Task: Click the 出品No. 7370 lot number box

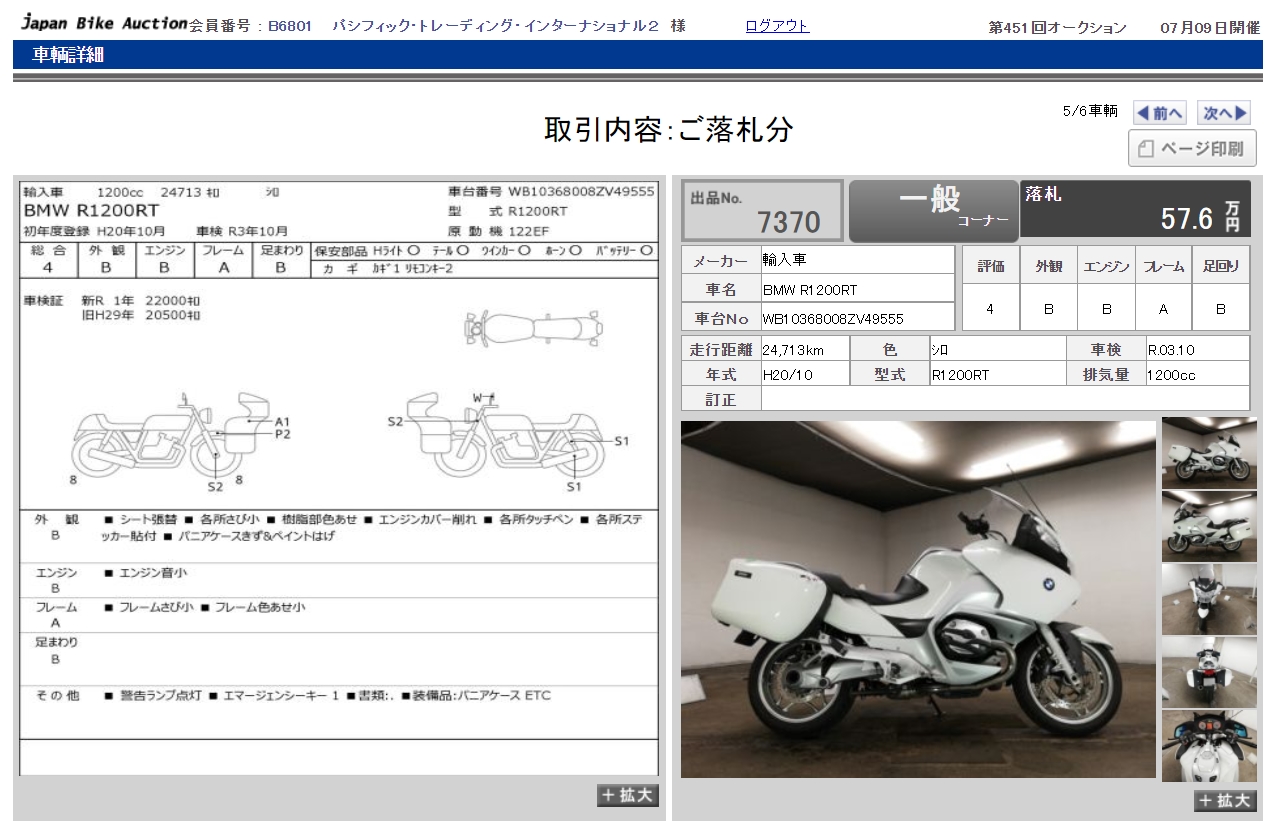Action: point(762,211)
